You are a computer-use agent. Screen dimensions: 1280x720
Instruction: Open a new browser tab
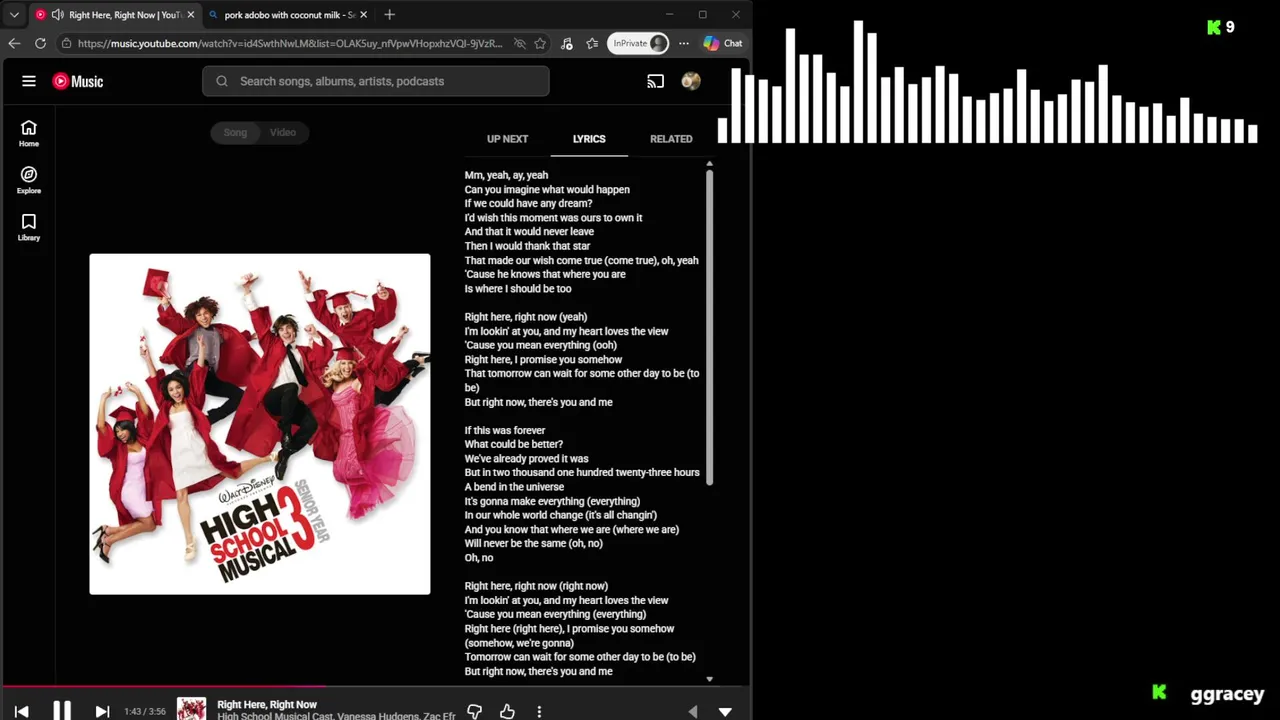(x=390, y=15)
